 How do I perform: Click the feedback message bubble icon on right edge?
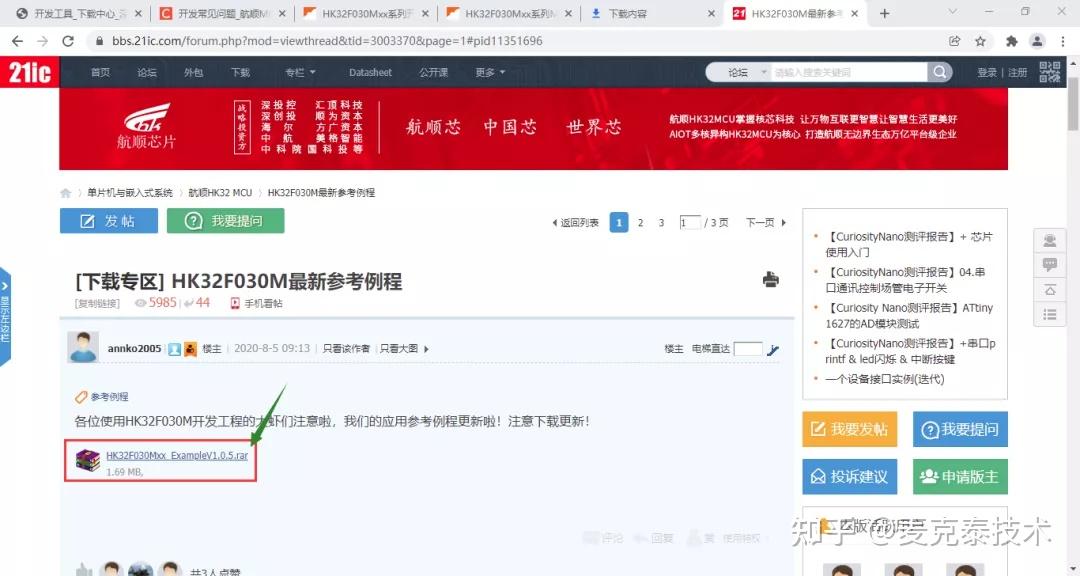click(1048, 264)
